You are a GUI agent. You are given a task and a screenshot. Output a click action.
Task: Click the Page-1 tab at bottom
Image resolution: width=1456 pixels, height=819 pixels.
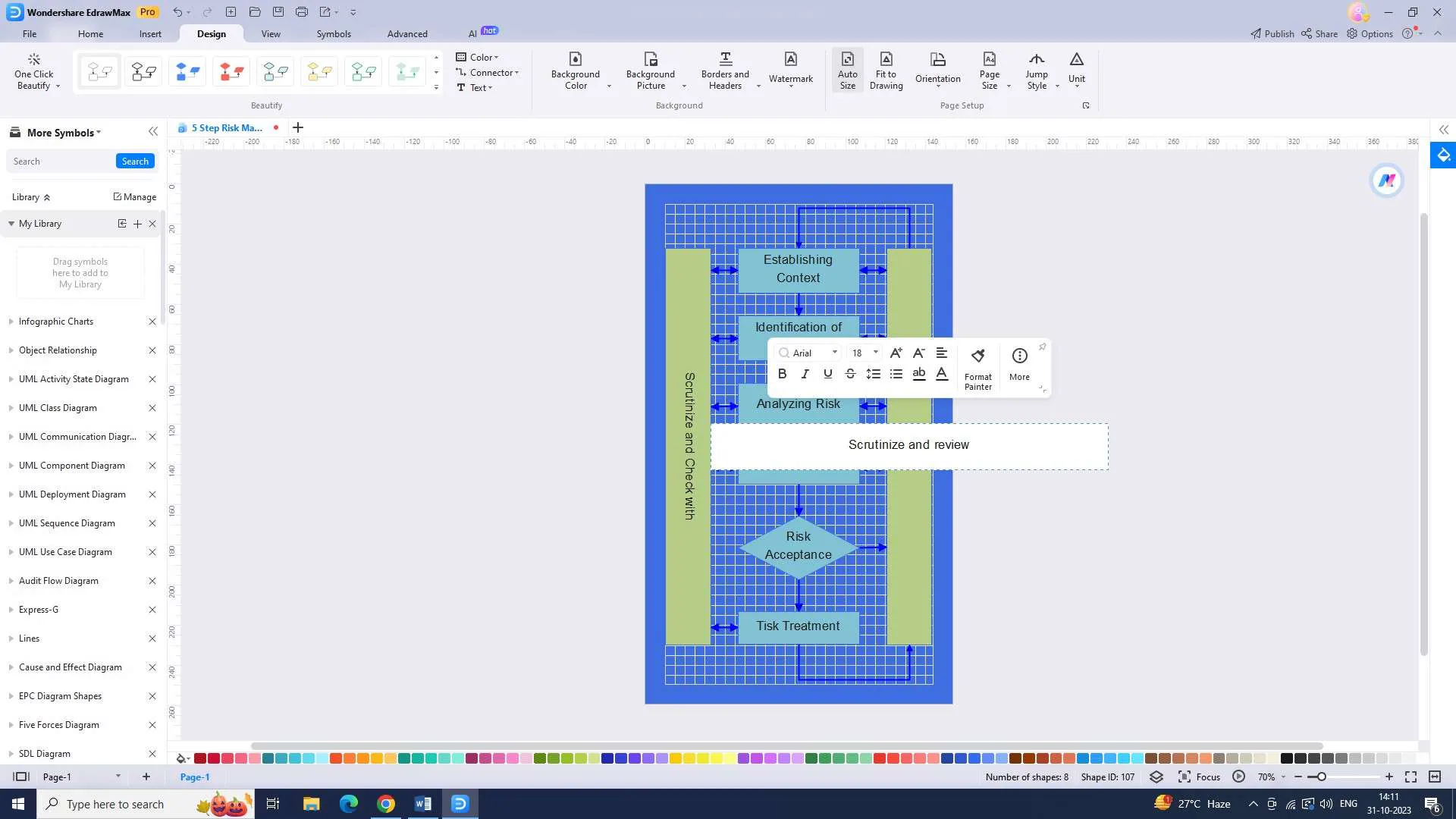(x=195, y=776)
